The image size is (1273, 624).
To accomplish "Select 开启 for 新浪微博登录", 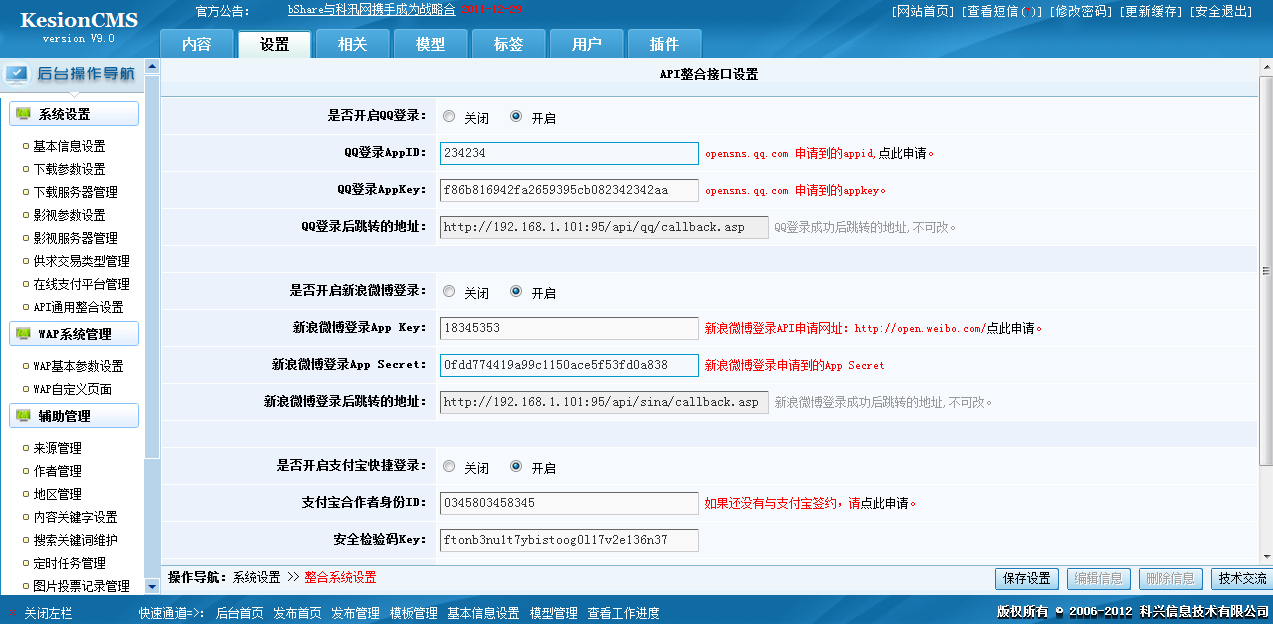I will tap(516, 292).
